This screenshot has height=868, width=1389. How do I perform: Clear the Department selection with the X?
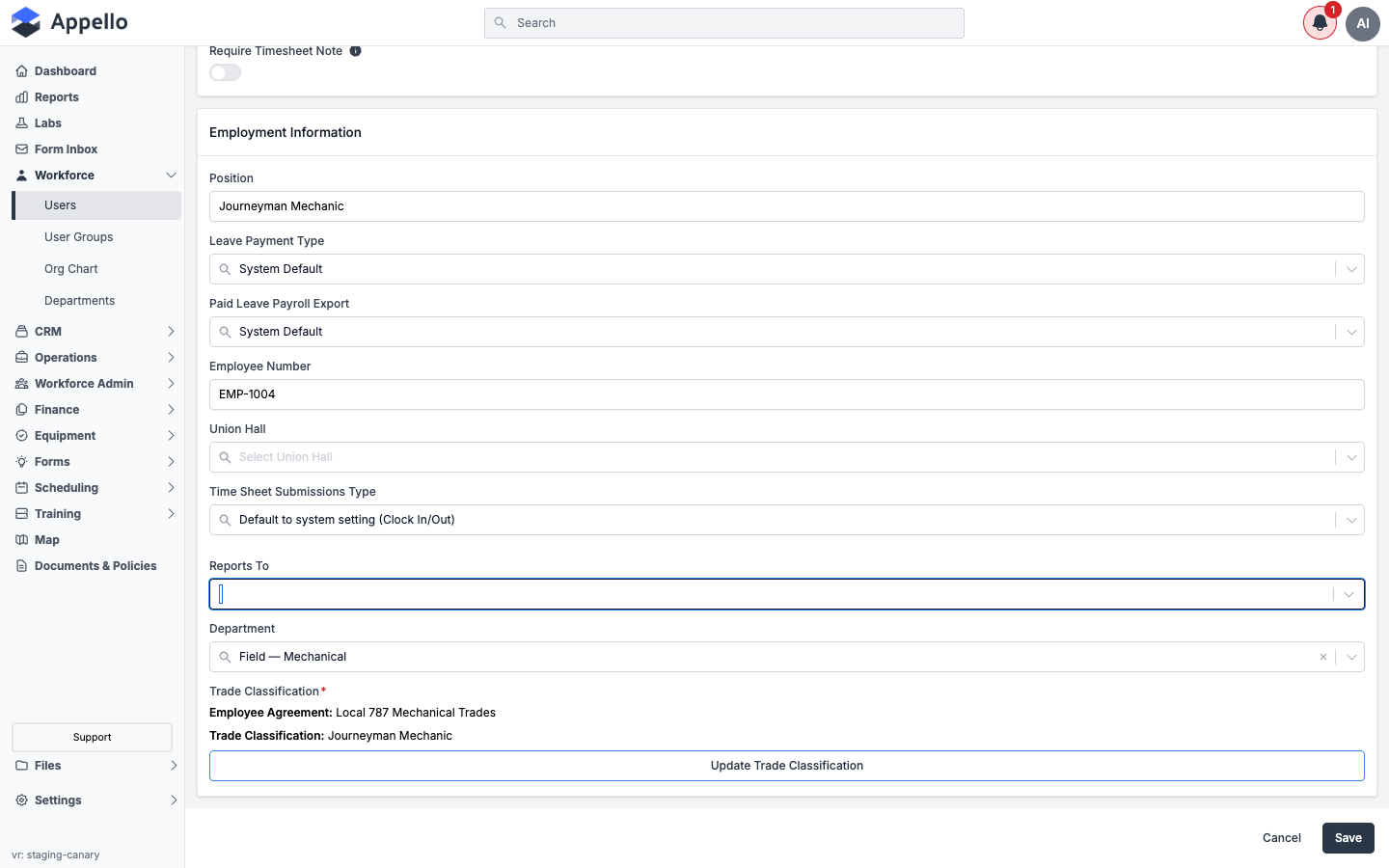tap(1323, 657)
